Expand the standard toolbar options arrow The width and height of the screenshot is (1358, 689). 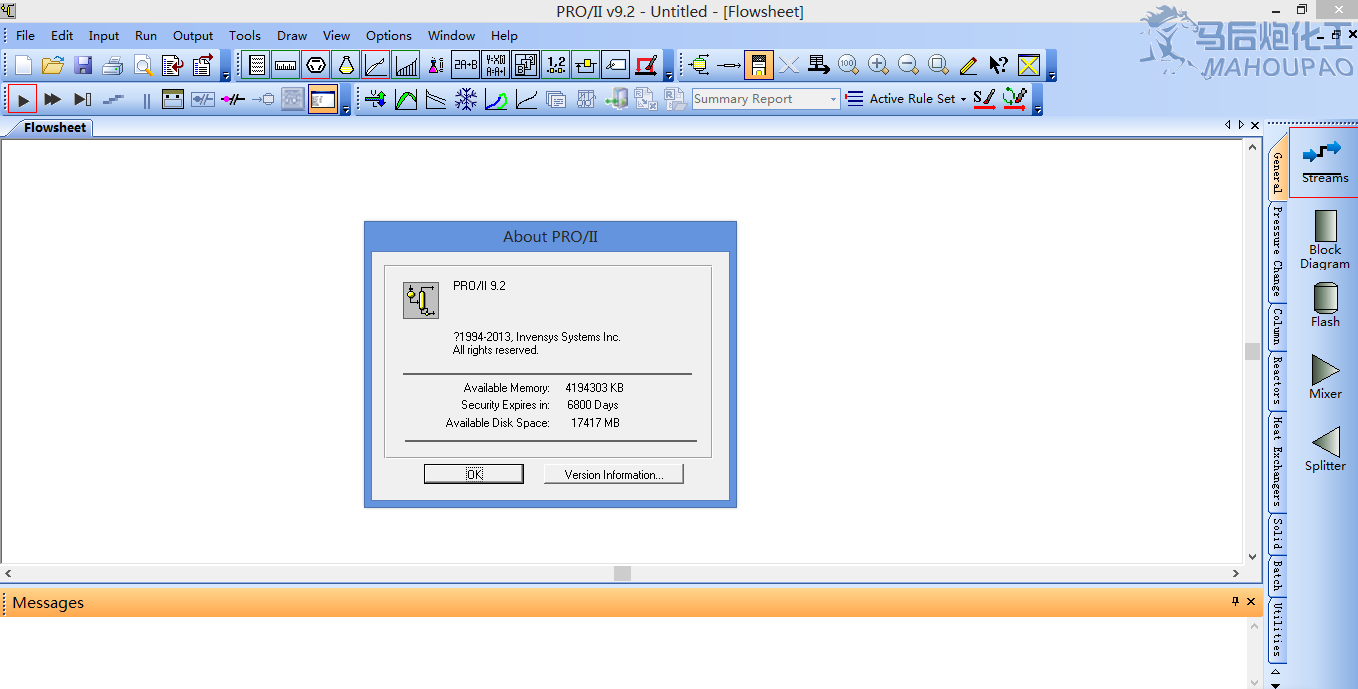(225, 76)
